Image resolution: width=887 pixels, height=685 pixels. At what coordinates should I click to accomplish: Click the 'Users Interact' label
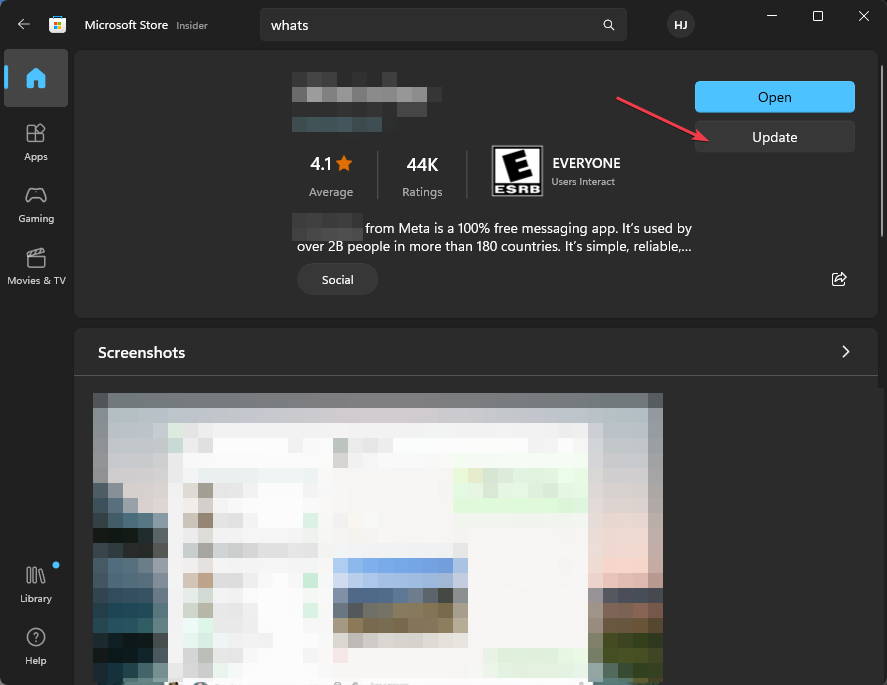point(583,182)
